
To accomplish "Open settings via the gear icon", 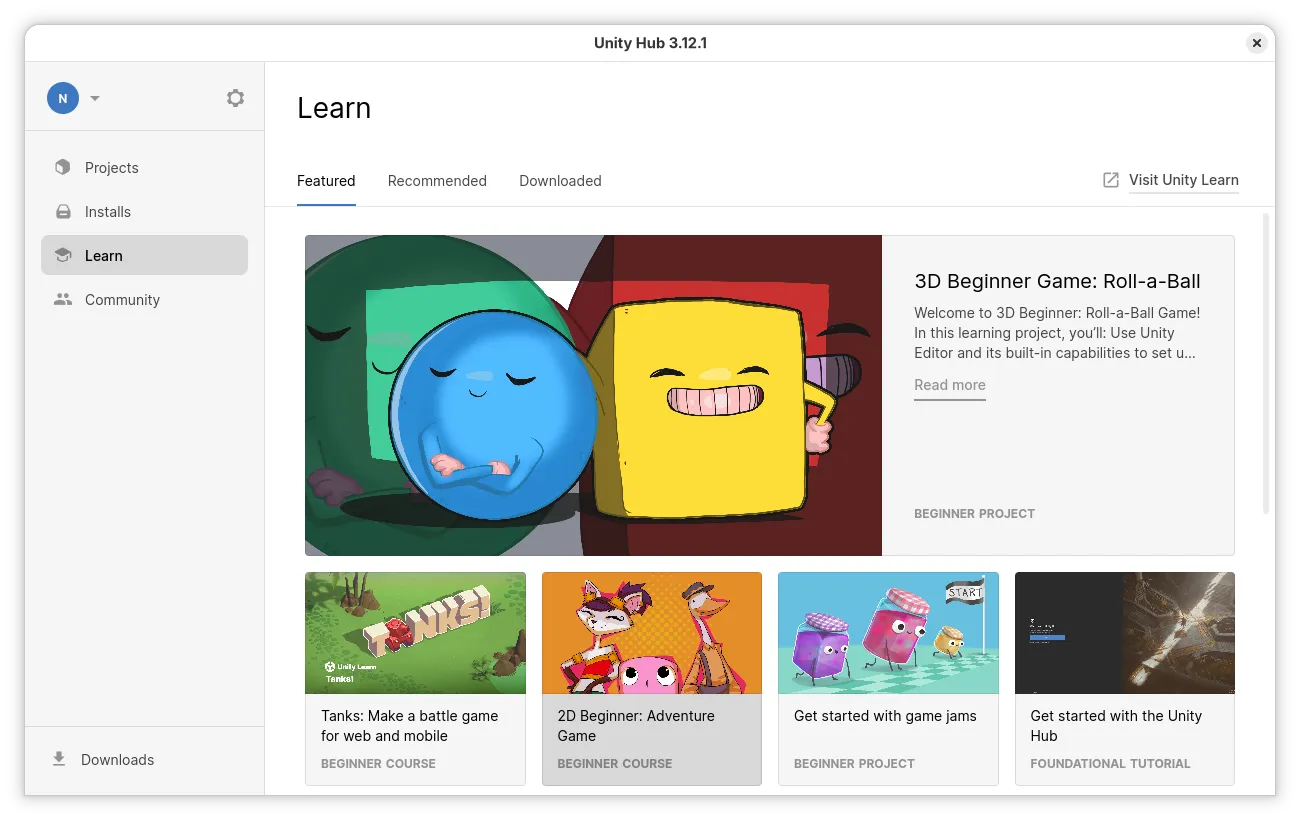I will 235,98.
